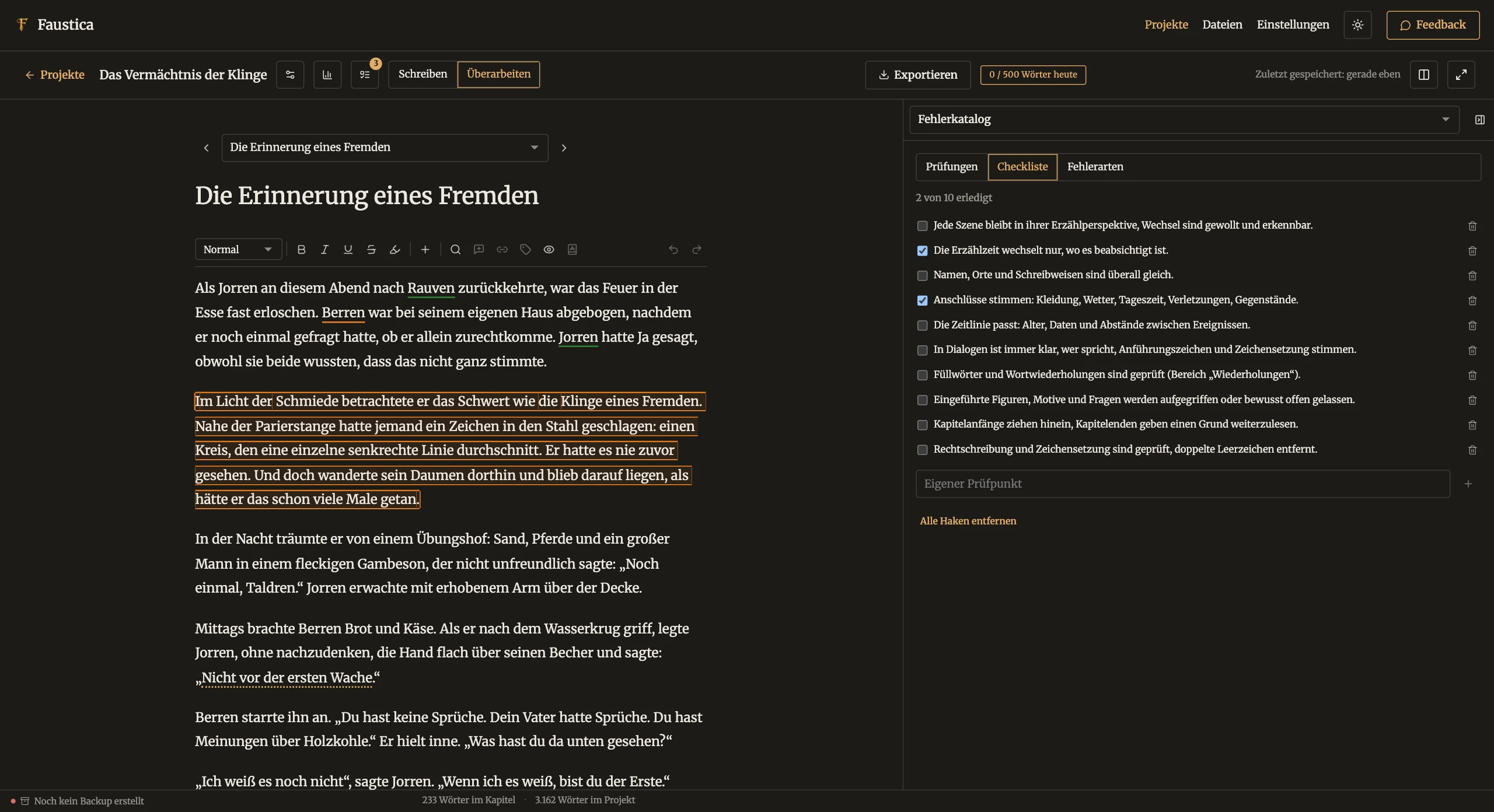Add a comment via speech-bubble icon
The image size is (1494, 812).
[479, 250]
